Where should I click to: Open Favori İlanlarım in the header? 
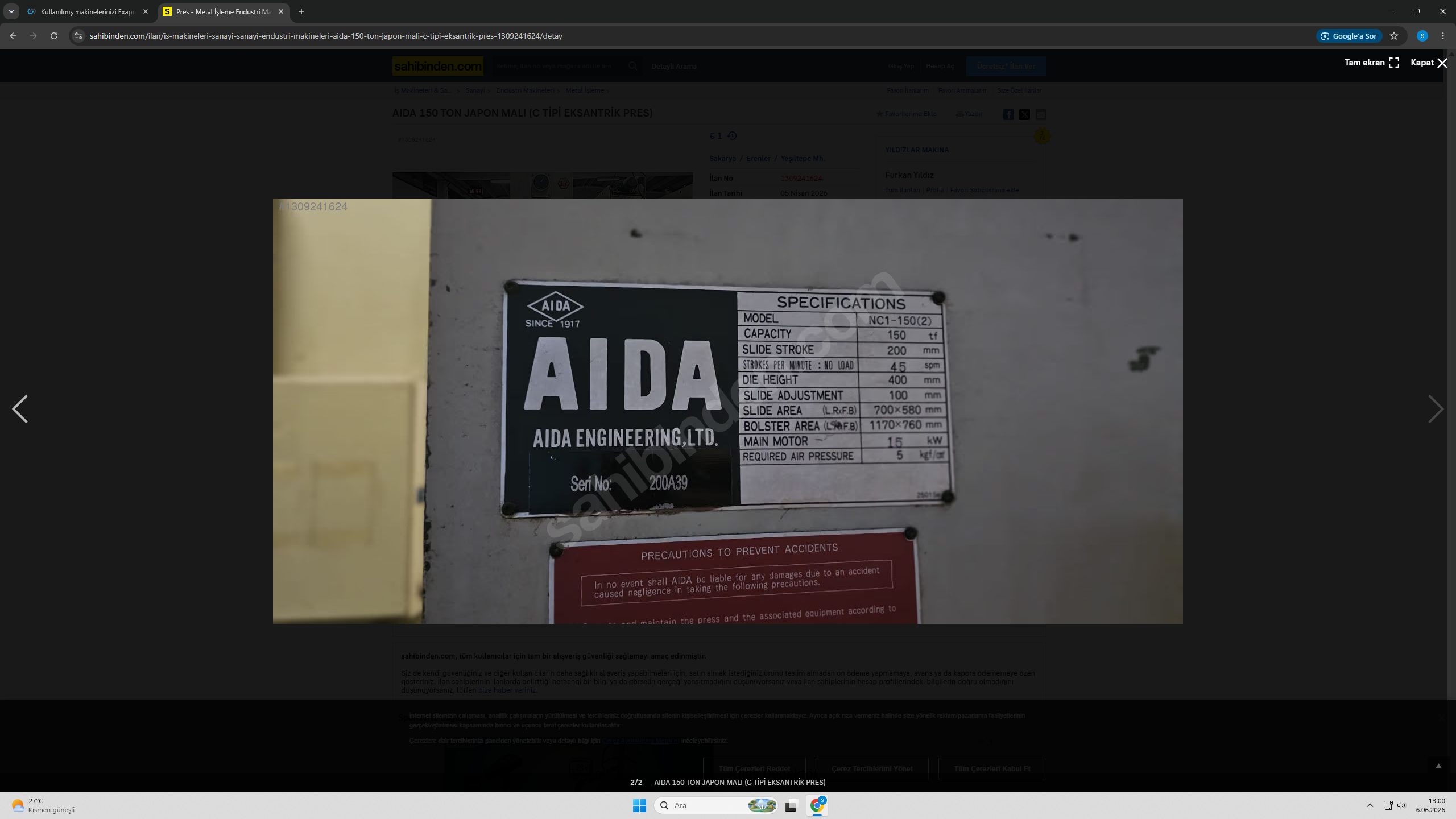(908, 90)
